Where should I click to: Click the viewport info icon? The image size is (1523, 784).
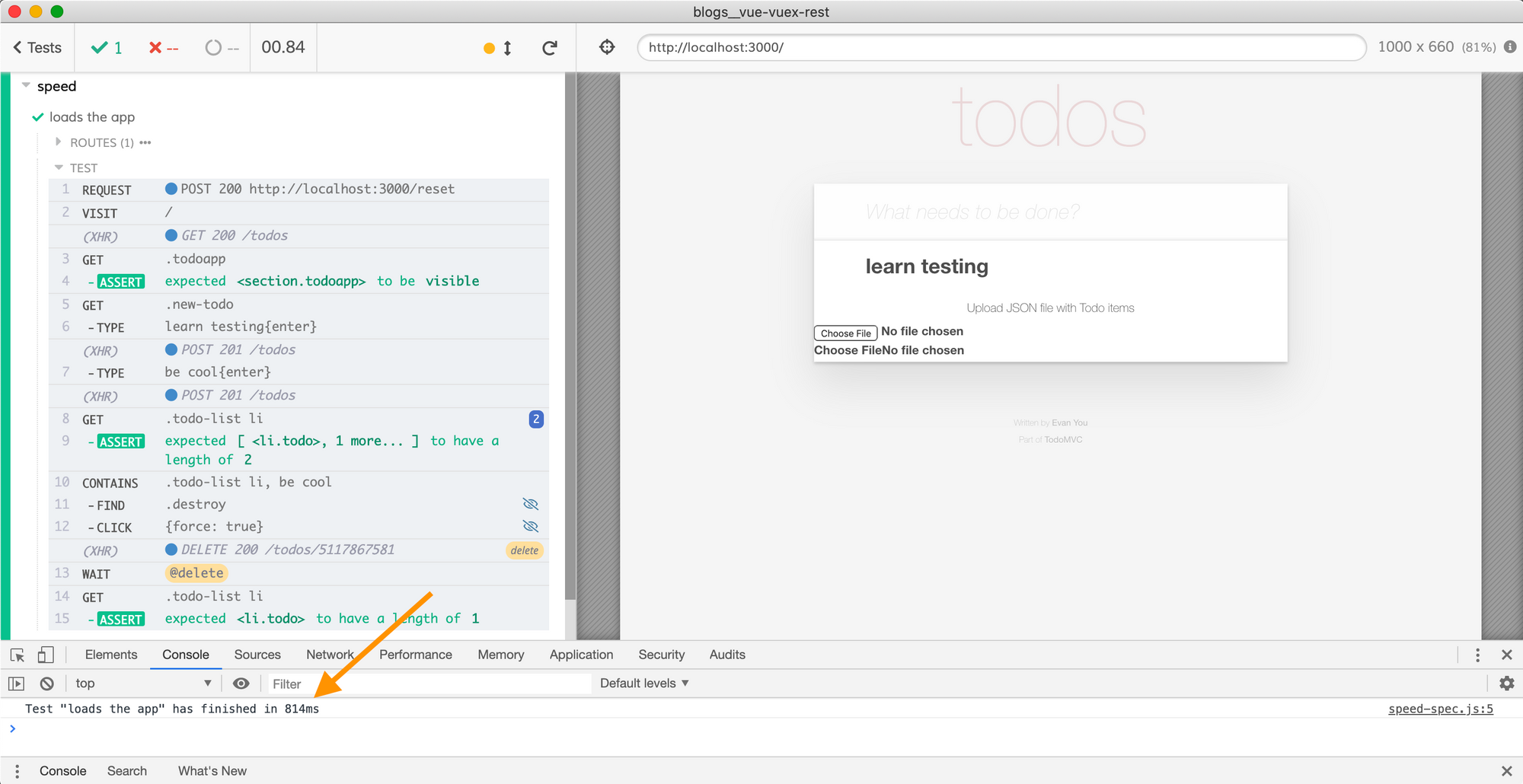pos(1510,47)
